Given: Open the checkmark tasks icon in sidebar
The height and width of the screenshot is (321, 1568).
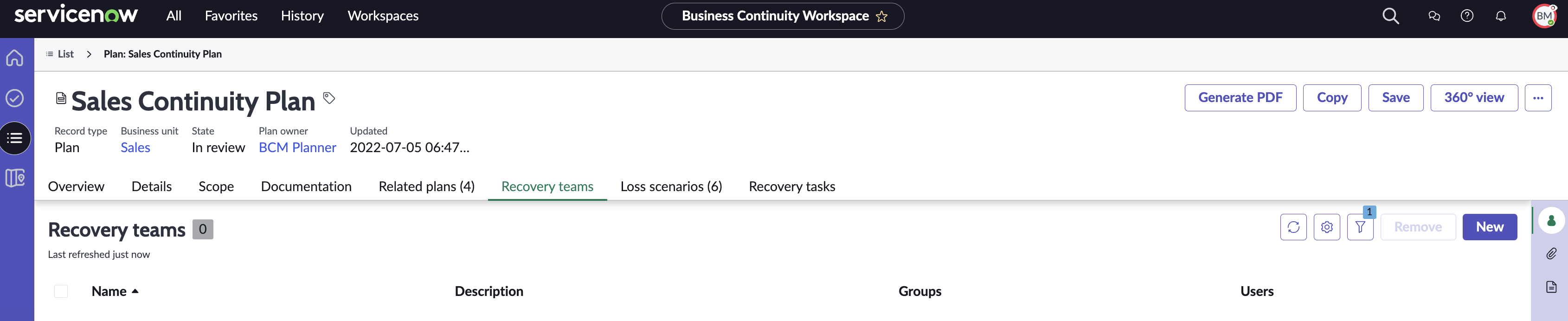Looking at the screenshot, I should 14,98.
